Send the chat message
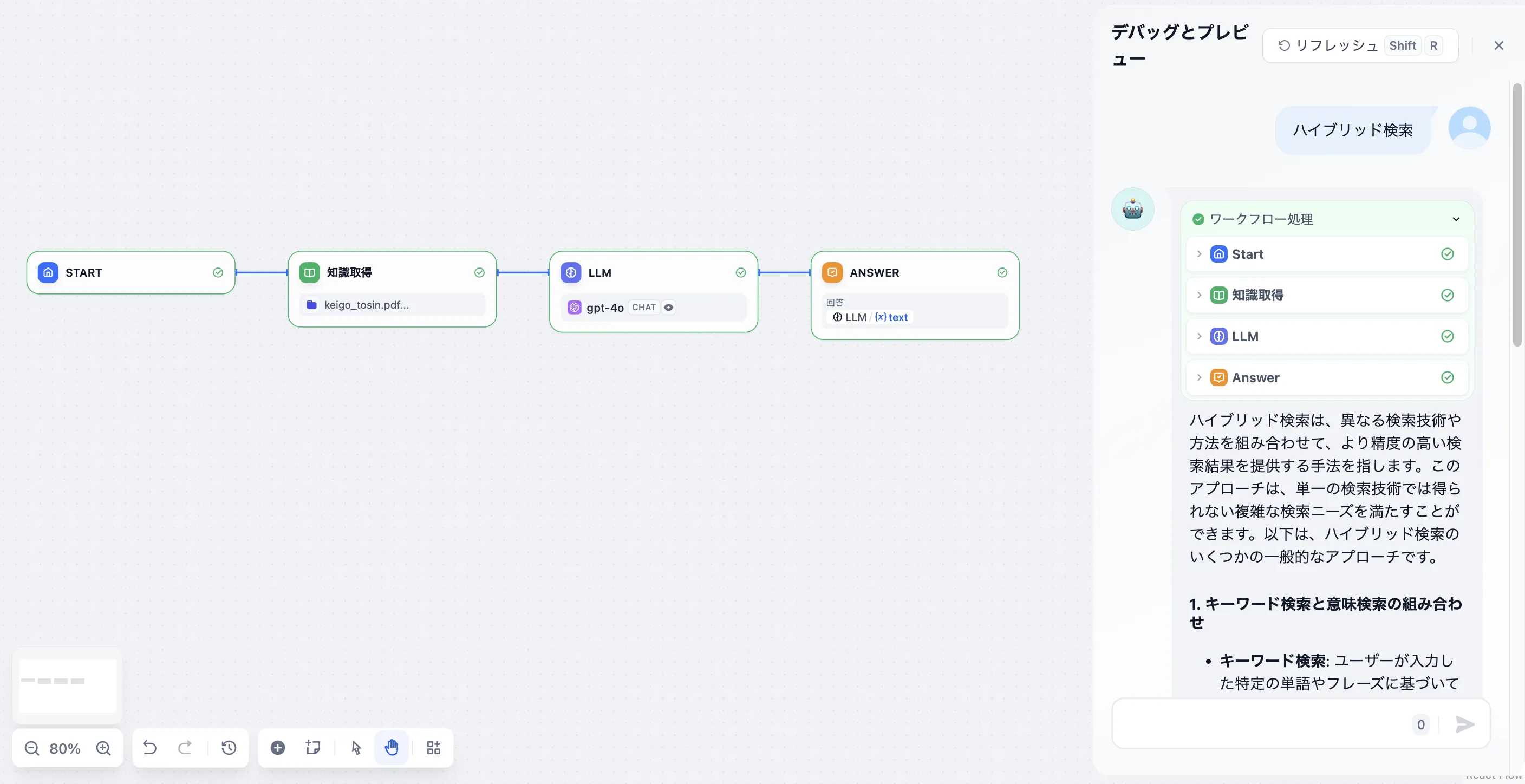 1464,724
